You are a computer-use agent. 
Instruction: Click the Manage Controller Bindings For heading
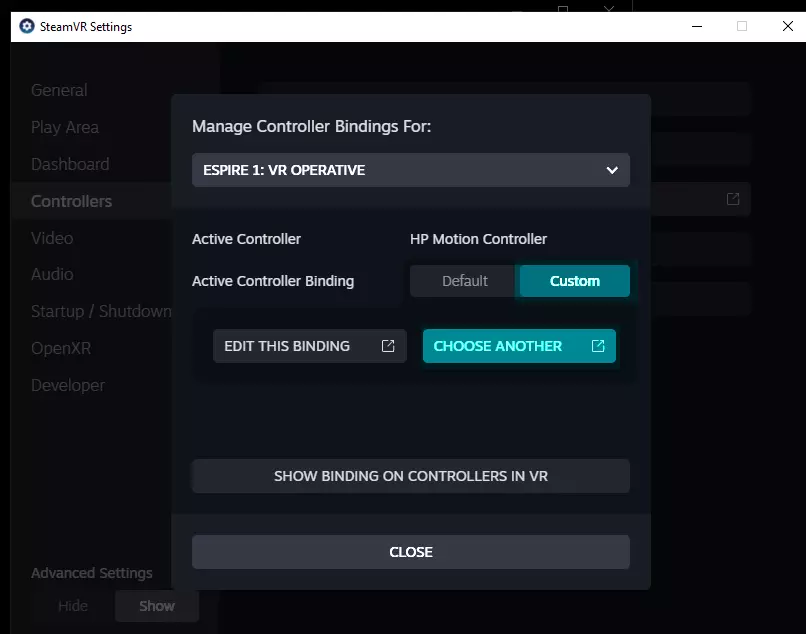pos(312,126)
